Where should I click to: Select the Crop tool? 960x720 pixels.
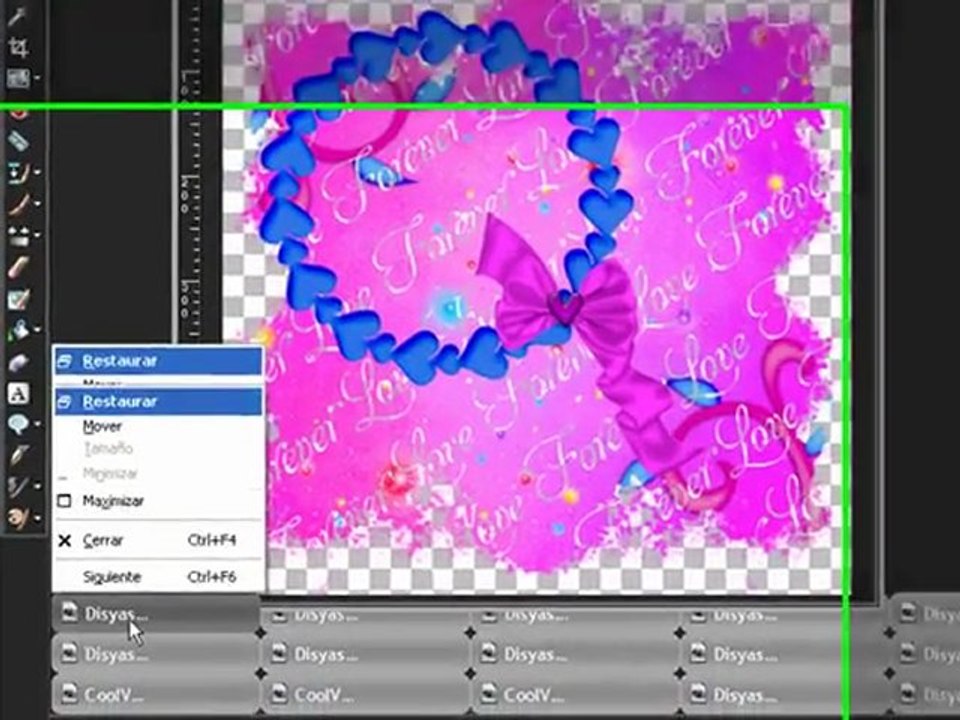coord(17,47)
